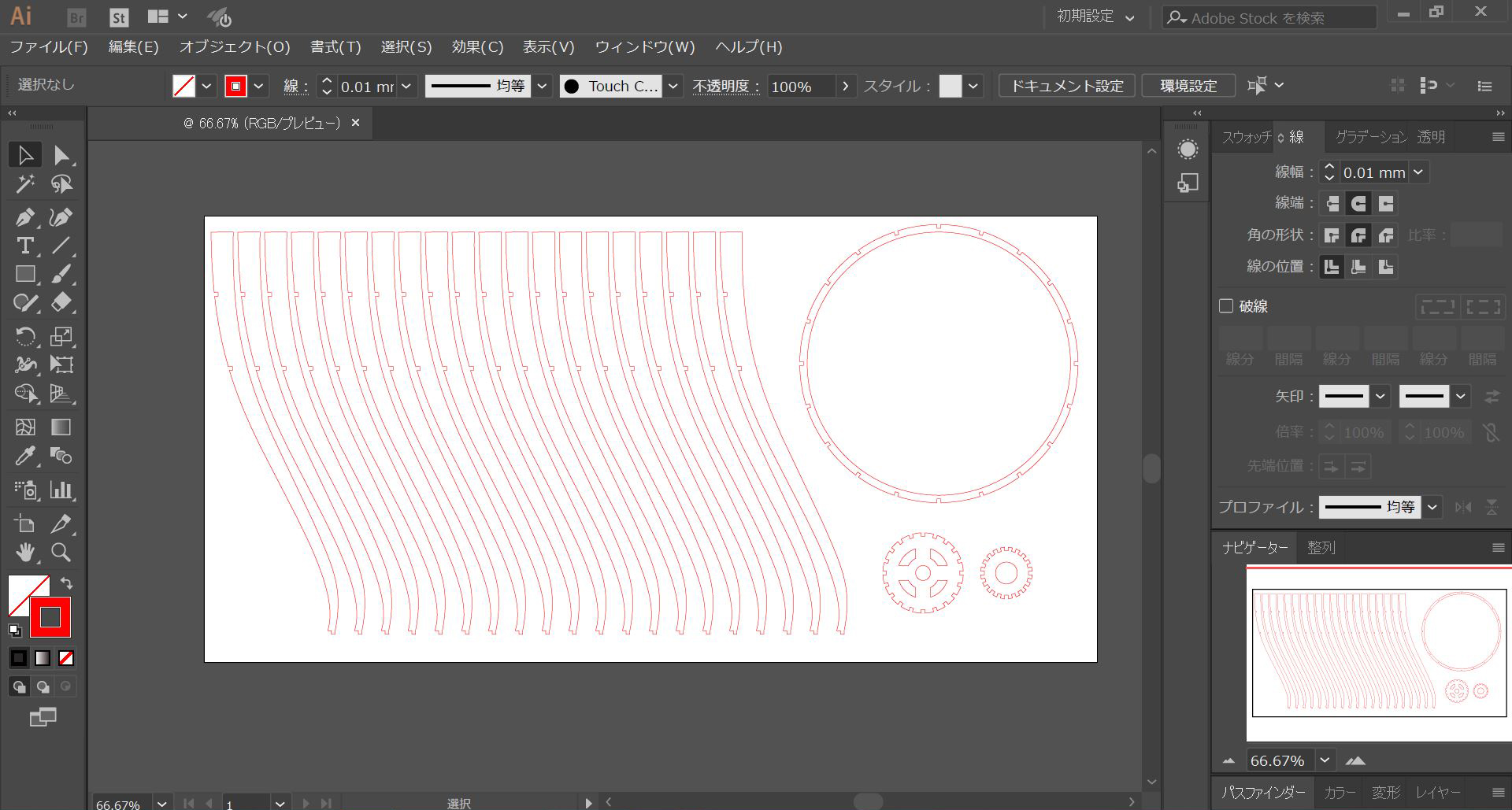
Task: Select the Width warp tool
Action: pos(25,364)
